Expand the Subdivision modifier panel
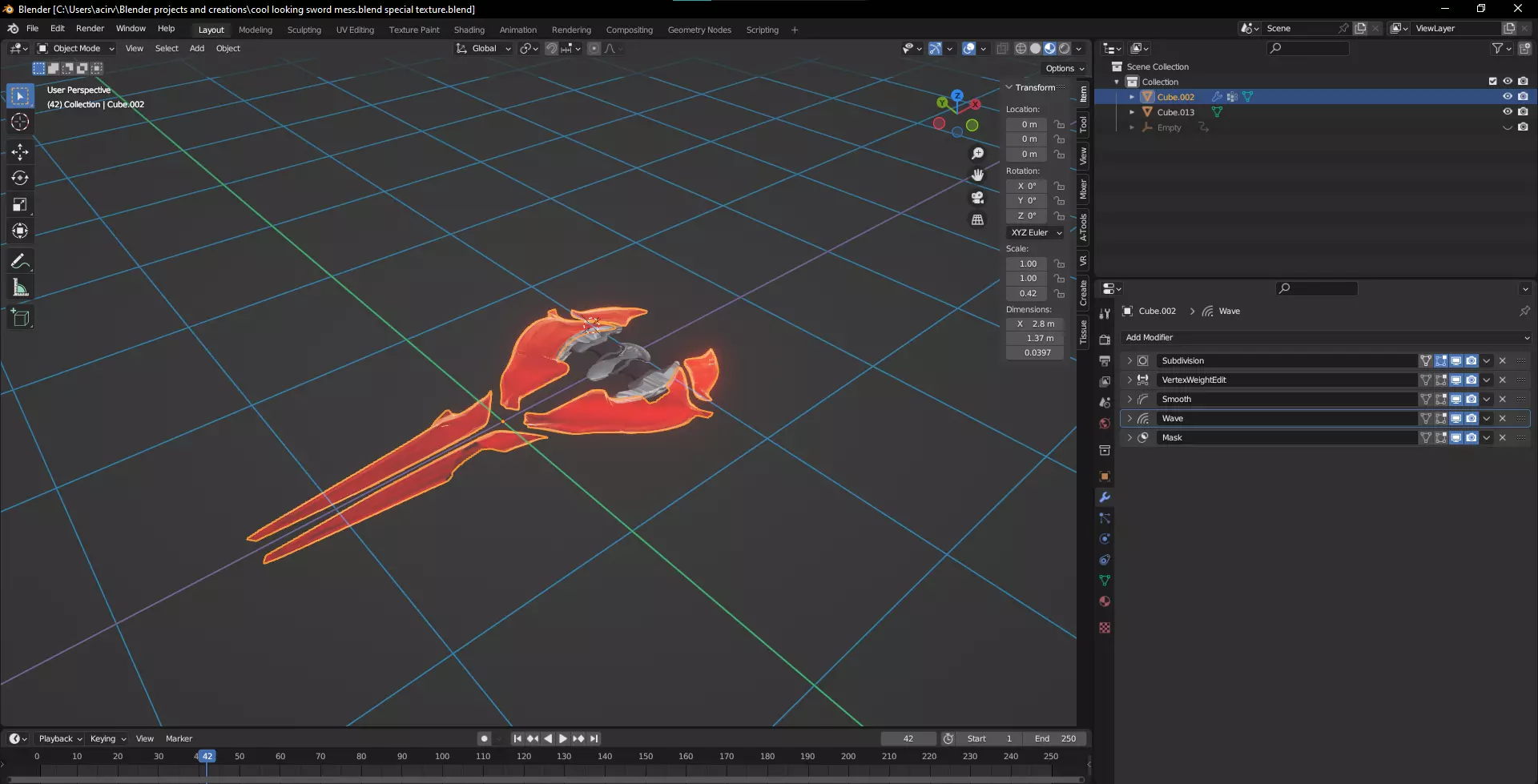The height and width of the screenshot is (784, 1538). point(1129,360)
